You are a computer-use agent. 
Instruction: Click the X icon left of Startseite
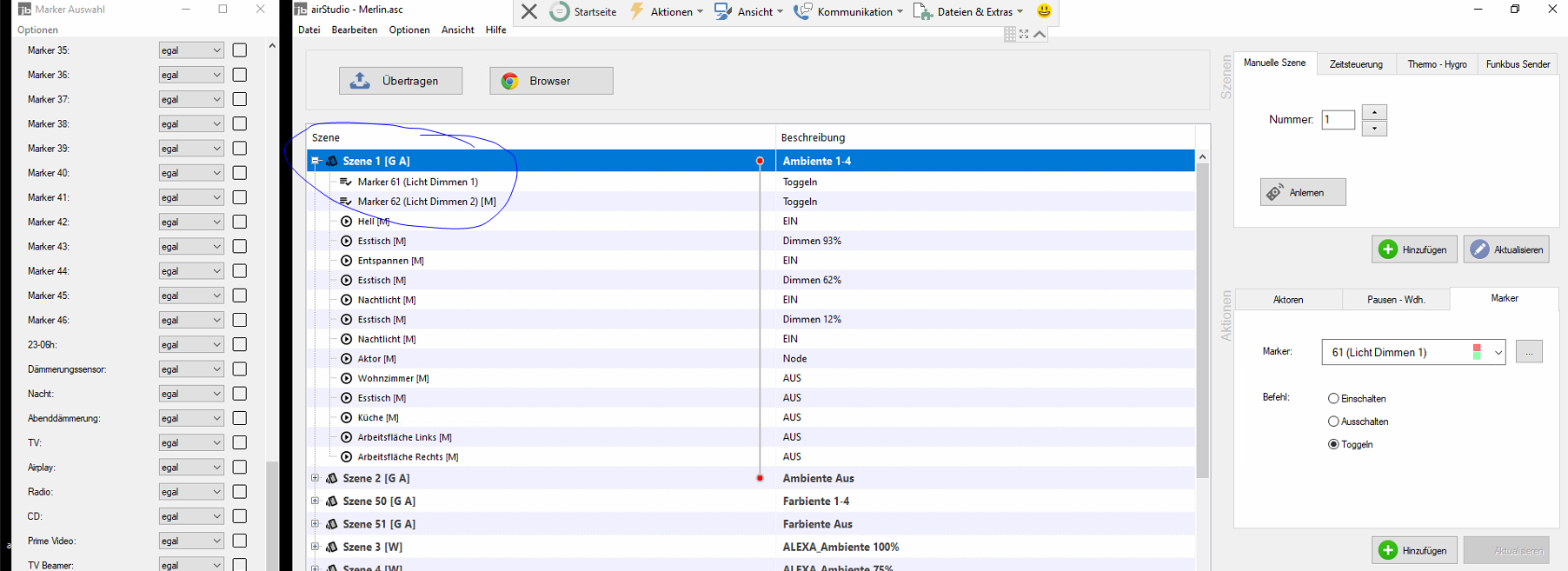tap(529, 11)
